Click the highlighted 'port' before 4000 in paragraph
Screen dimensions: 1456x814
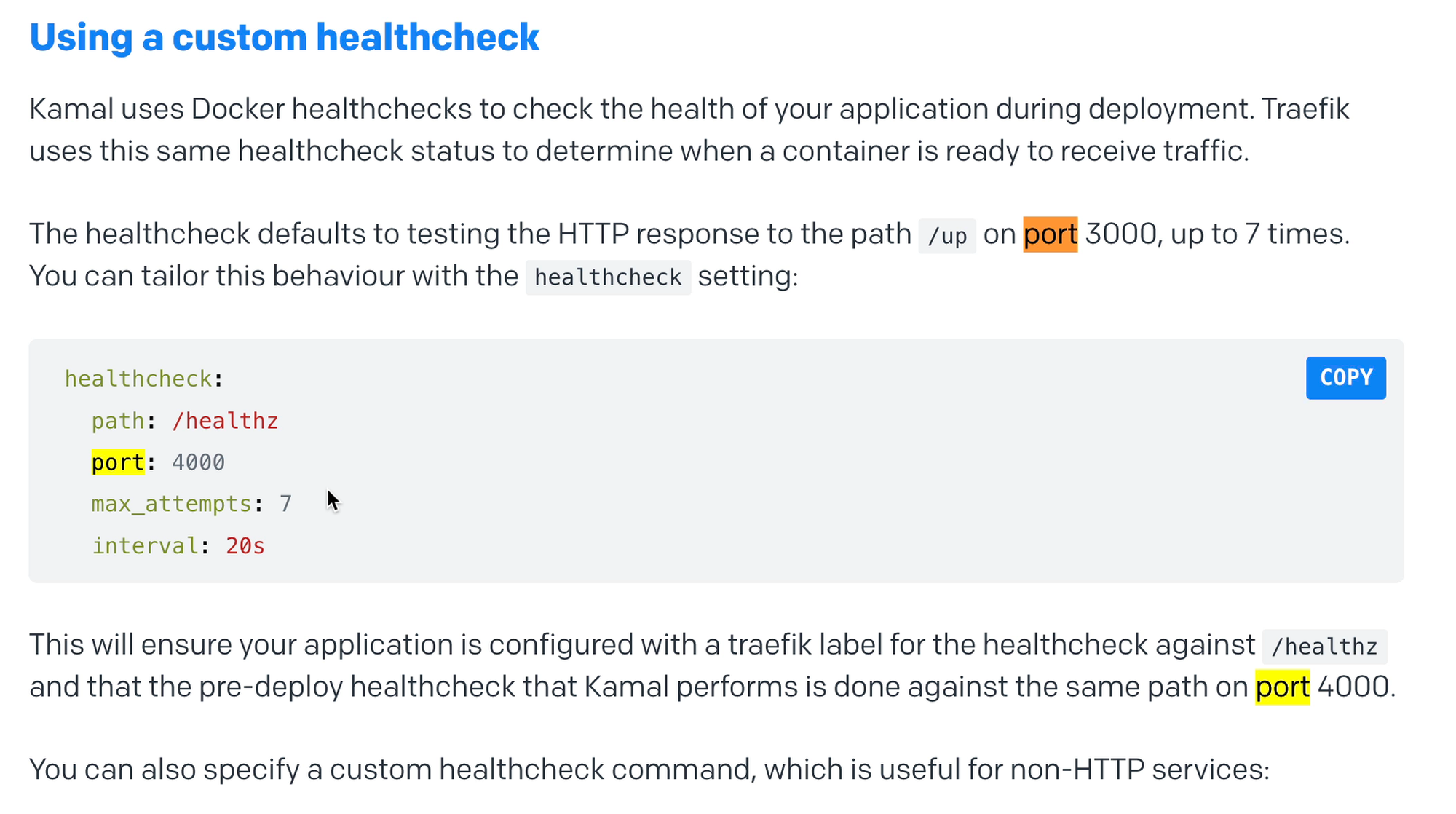click(x=1282, y=687)
